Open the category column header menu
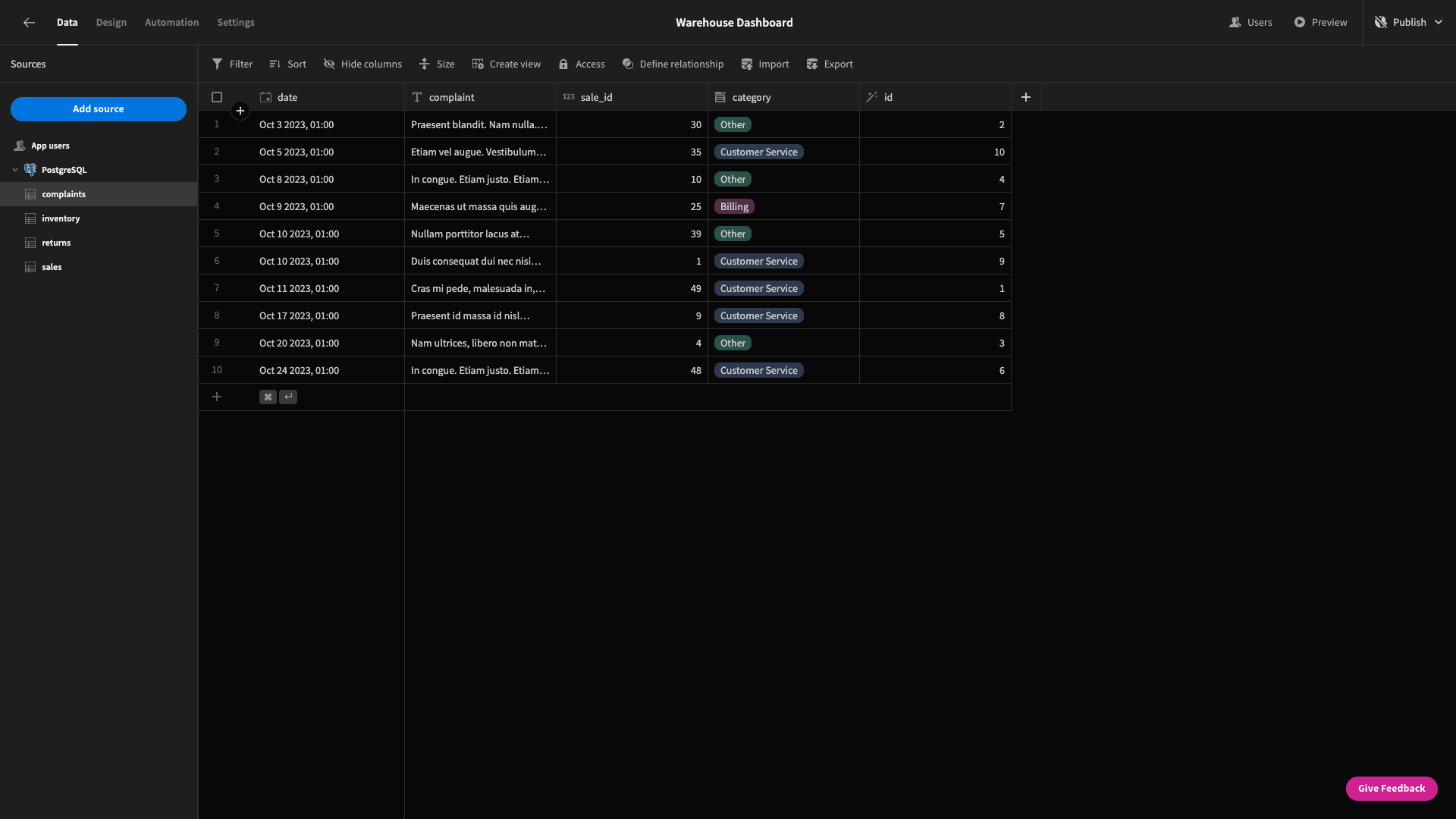Viewport: 1456px width, 819px height. point(783,97)
